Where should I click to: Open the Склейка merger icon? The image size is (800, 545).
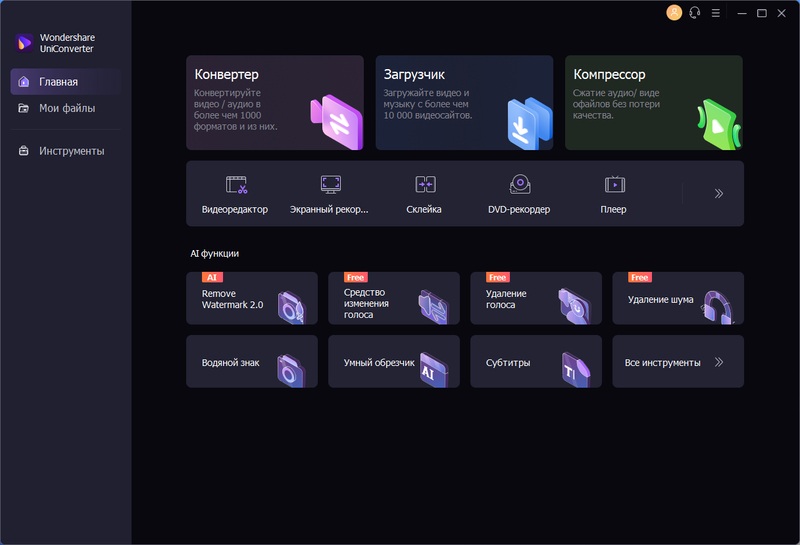pos(425,185)
